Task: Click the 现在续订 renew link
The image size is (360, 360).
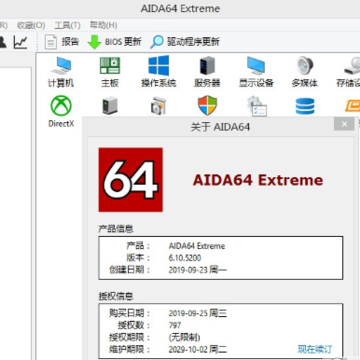Action: (315, 349)
